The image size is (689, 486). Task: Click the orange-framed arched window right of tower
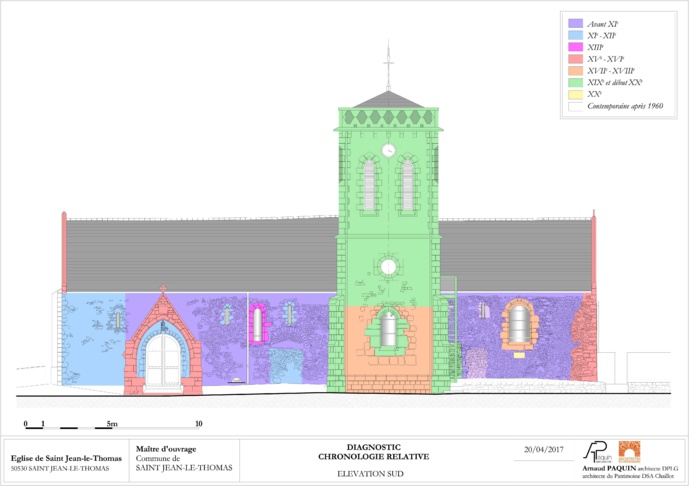(x=518, y=323)
